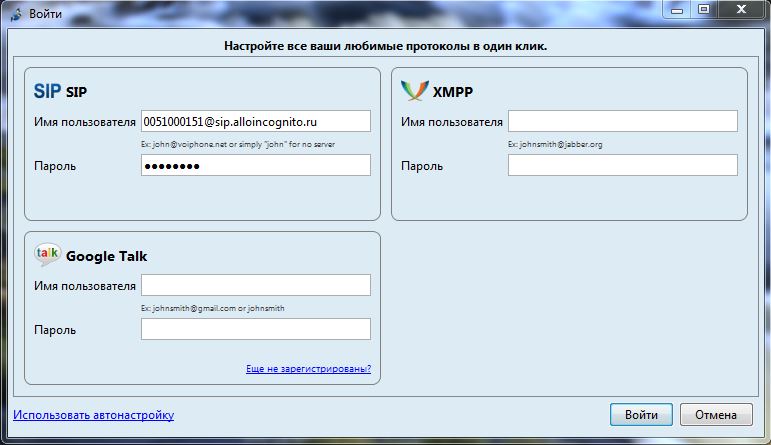
Task: Click the XMPP heading text
Action: 452,92
